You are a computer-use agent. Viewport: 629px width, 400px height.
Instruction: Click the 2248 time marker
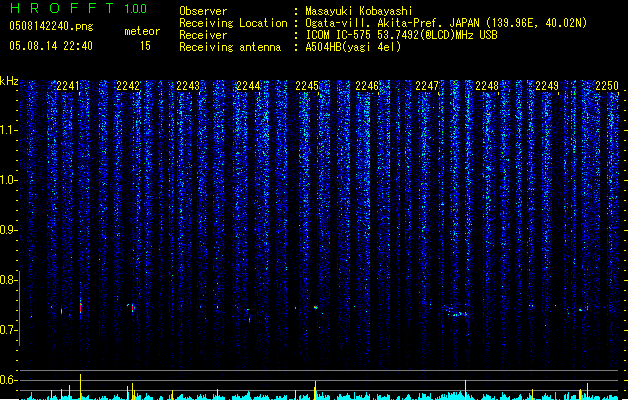(x=487, y=86)
